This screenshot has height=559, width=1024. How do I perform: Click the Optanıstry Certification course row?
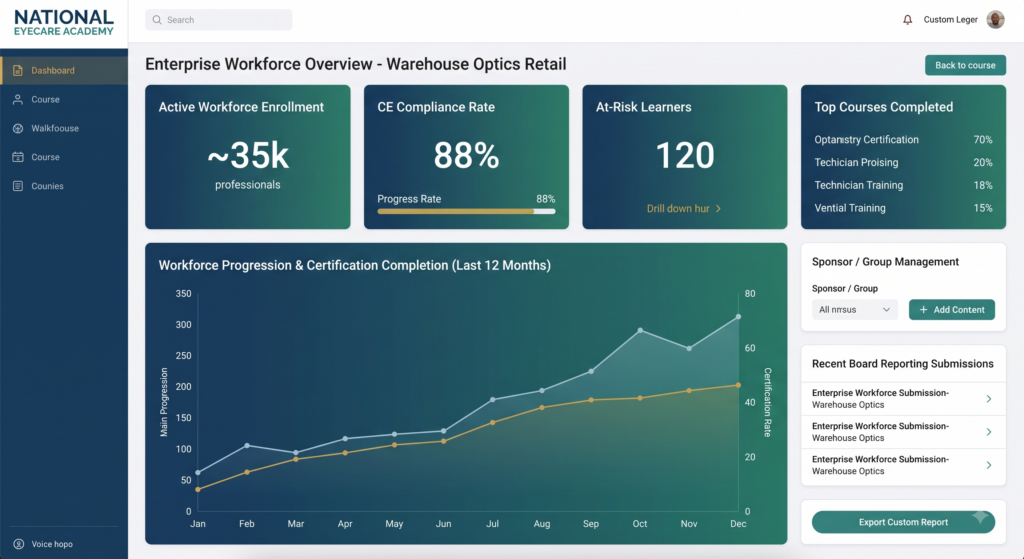tap(903, 140)
